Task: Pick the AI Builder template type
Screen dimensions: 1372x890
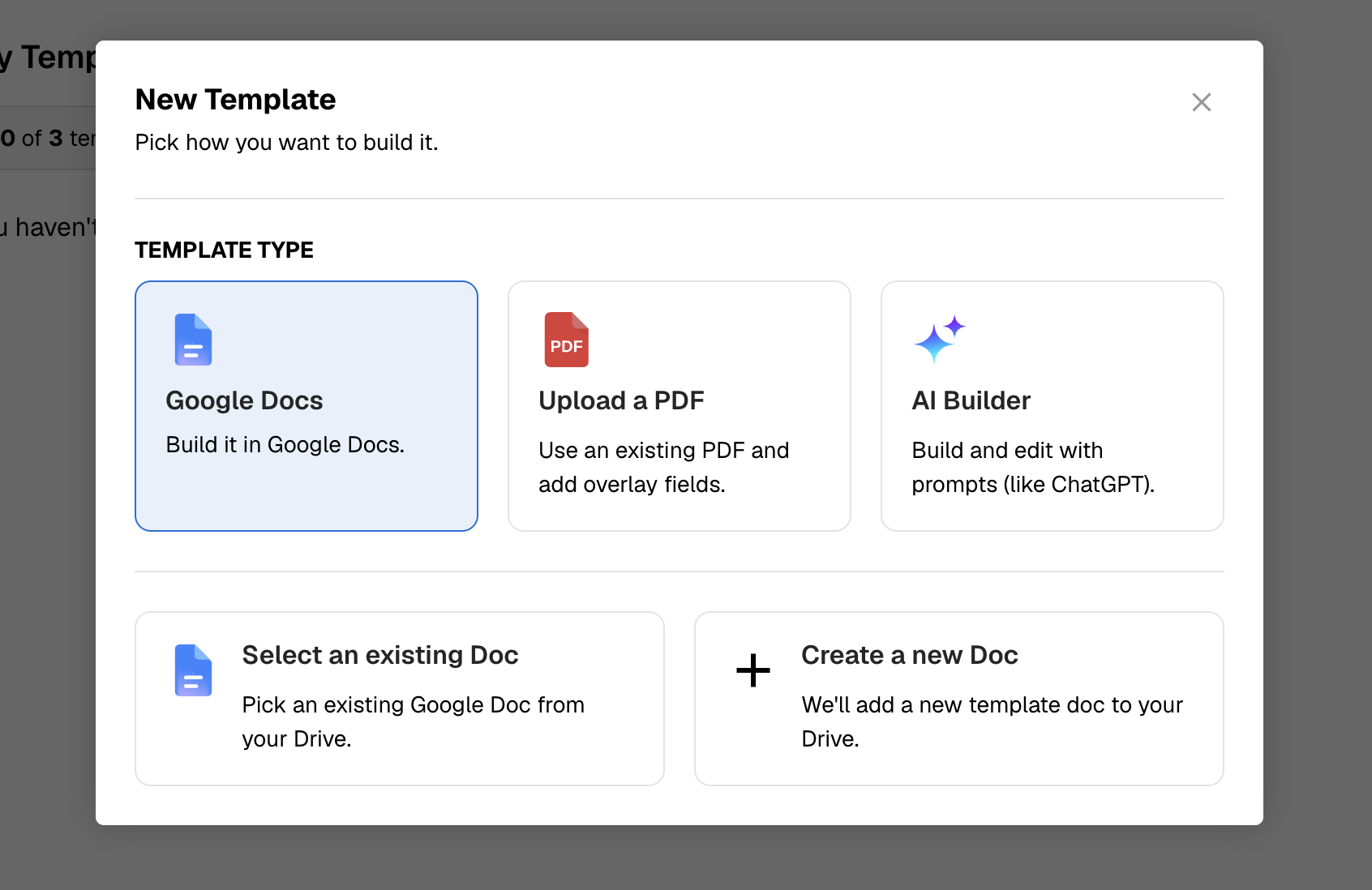Action: coord(1053,406)
